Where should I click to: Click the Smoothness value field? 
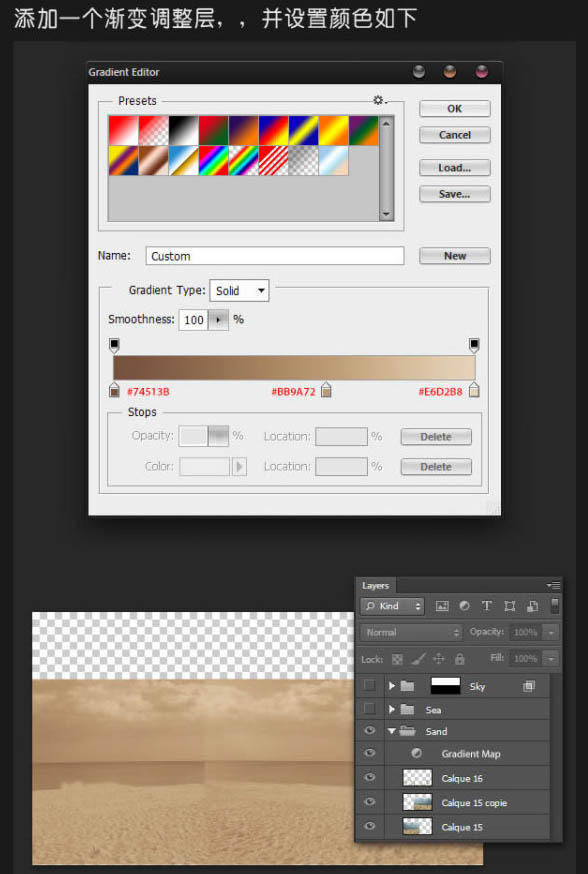pyautogui.click(x=193, y=320)
